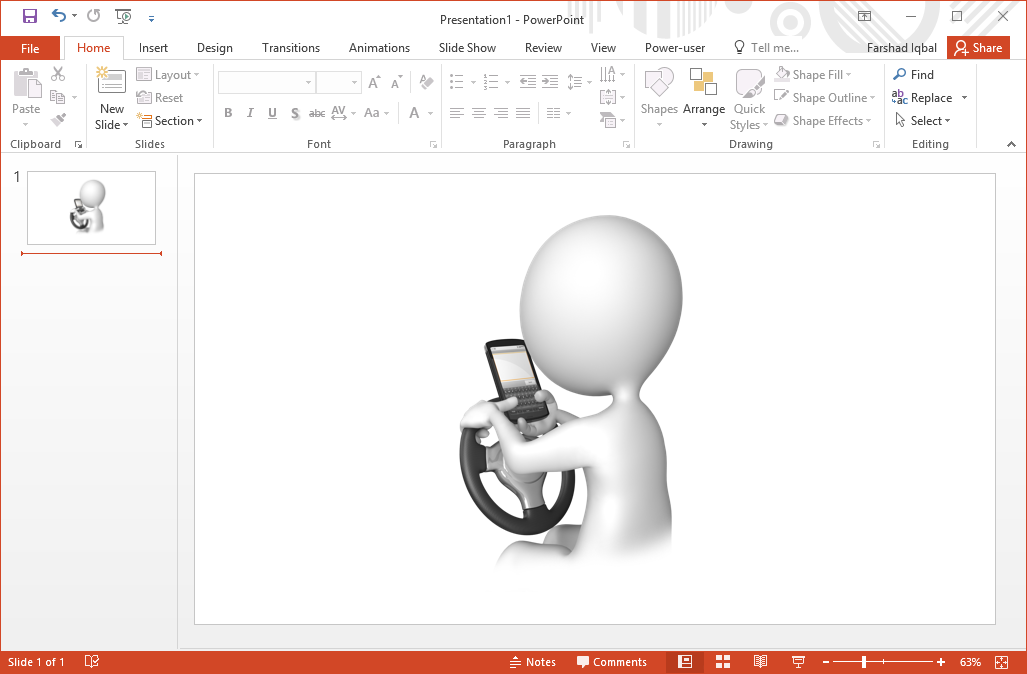Open the Format Painter
This screenshot has height=674, width=1027.
[58, 119]
